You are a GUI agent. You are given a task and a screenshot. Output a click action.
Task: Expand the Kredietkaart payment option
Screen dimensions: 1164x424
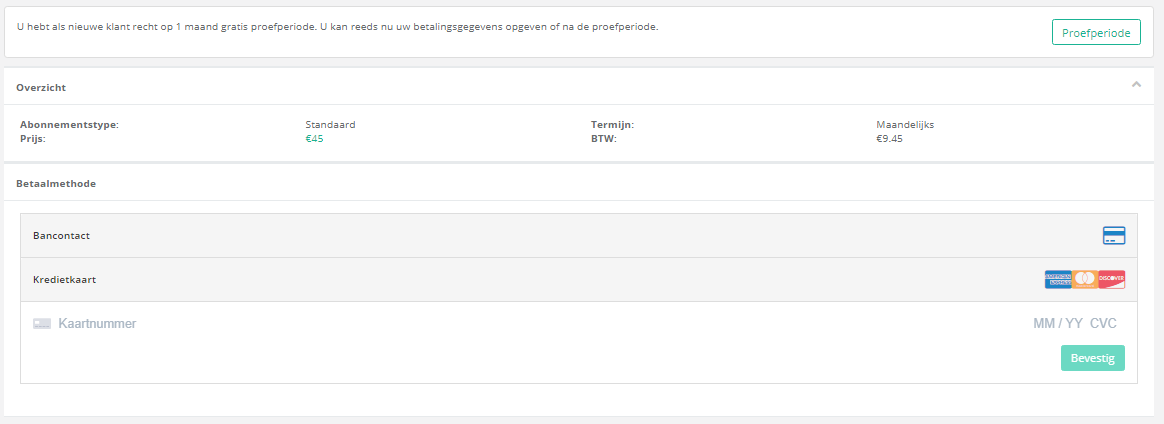64,280
